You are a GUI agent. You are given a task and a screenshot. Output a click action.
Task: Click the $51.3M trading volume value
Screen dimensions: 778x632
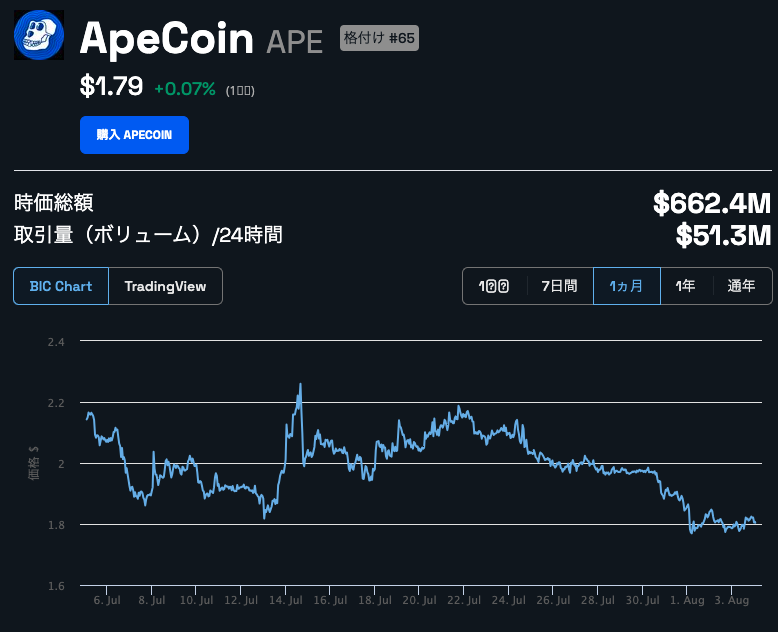point(723,236)
